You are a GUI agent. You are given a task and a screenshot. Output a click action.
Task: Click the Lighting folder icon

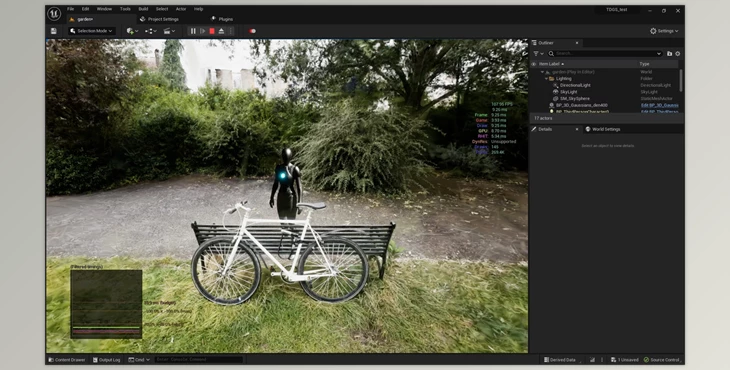552,79
